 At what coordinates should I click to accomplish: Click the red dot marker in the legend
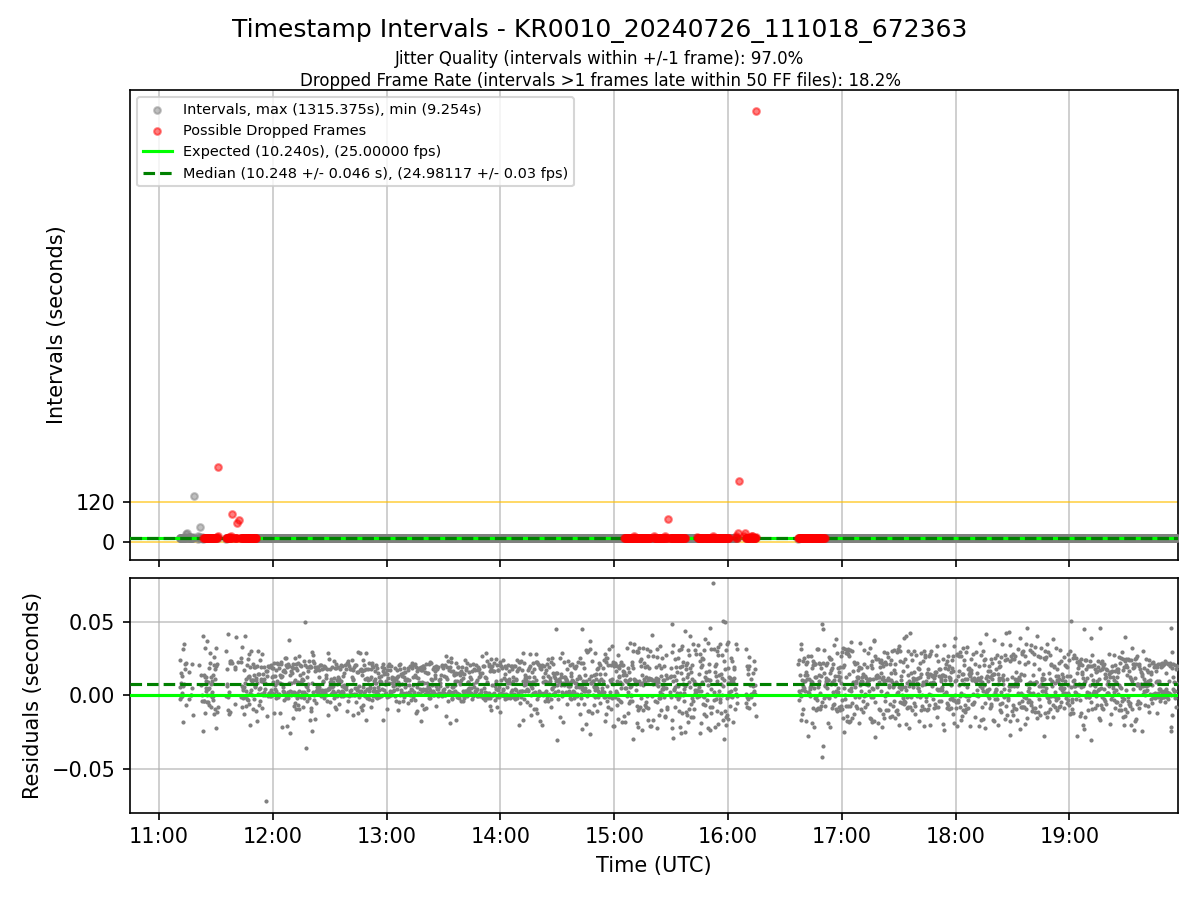(x=158, y=130)
